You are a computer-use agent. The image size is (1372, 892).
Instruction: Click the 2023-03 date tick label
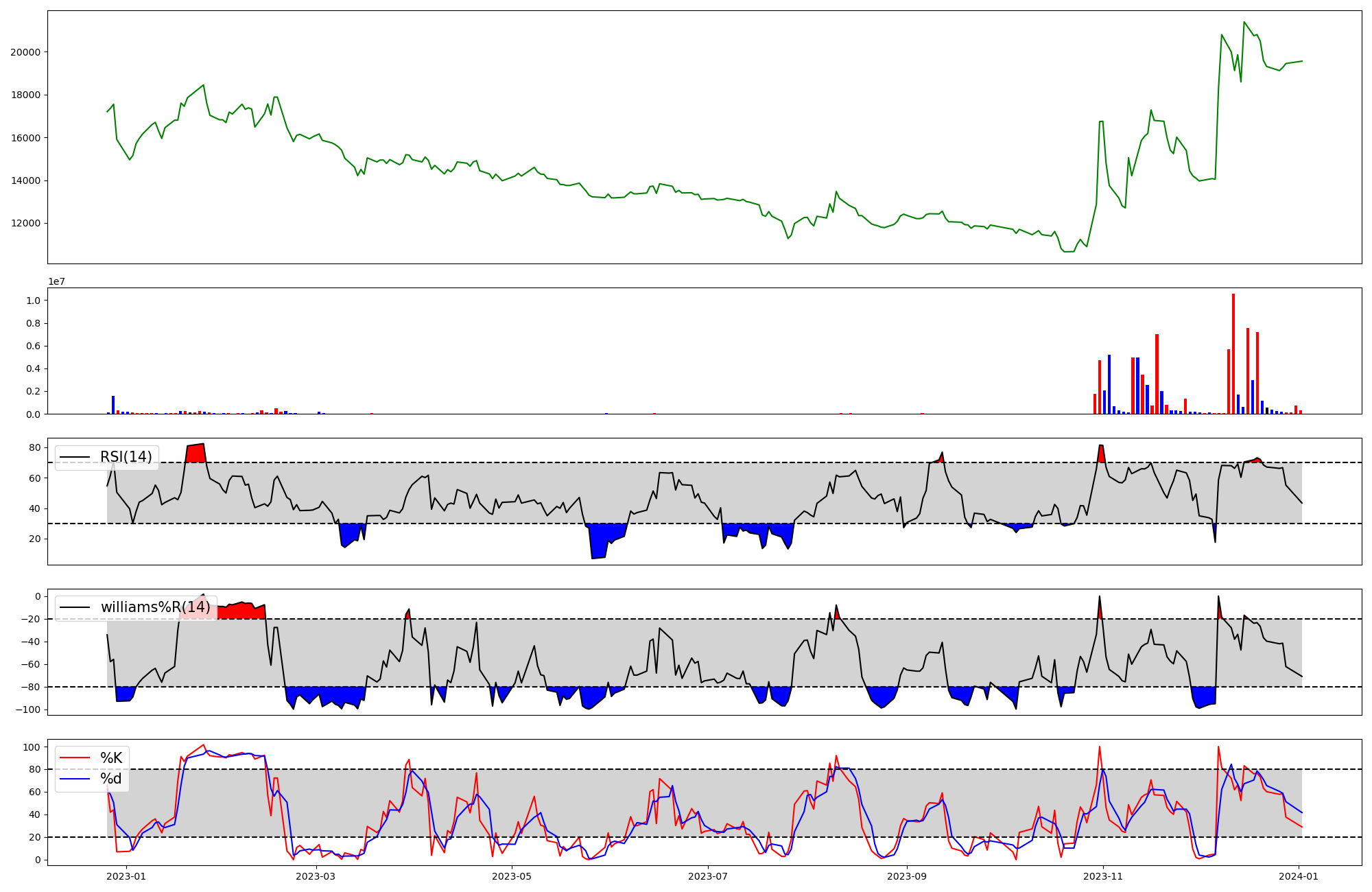click(316, 876)
